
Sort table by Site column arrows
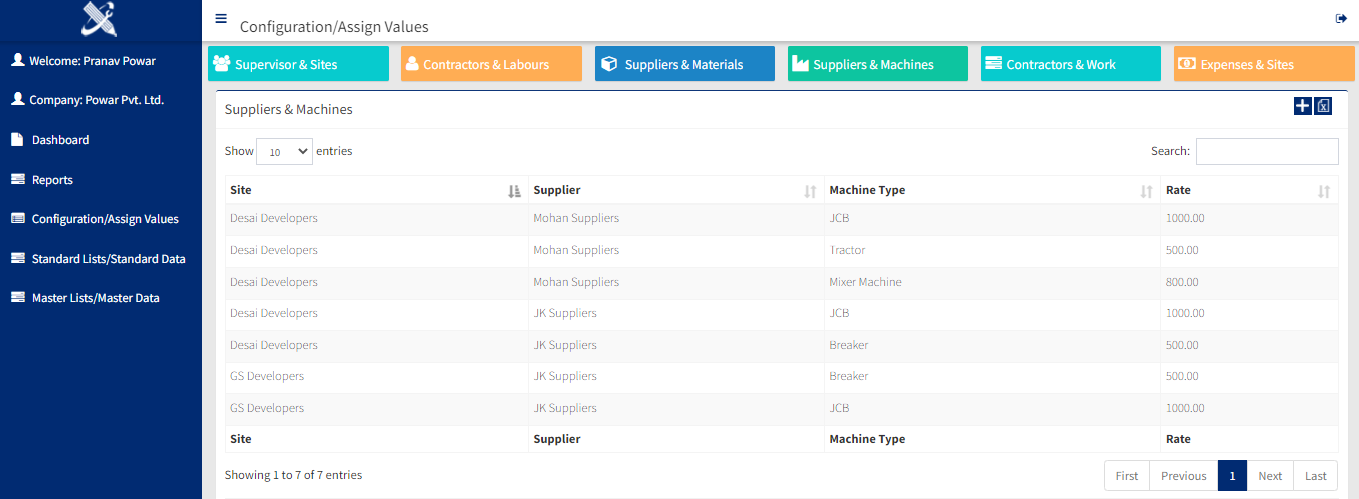coord(514,191)
